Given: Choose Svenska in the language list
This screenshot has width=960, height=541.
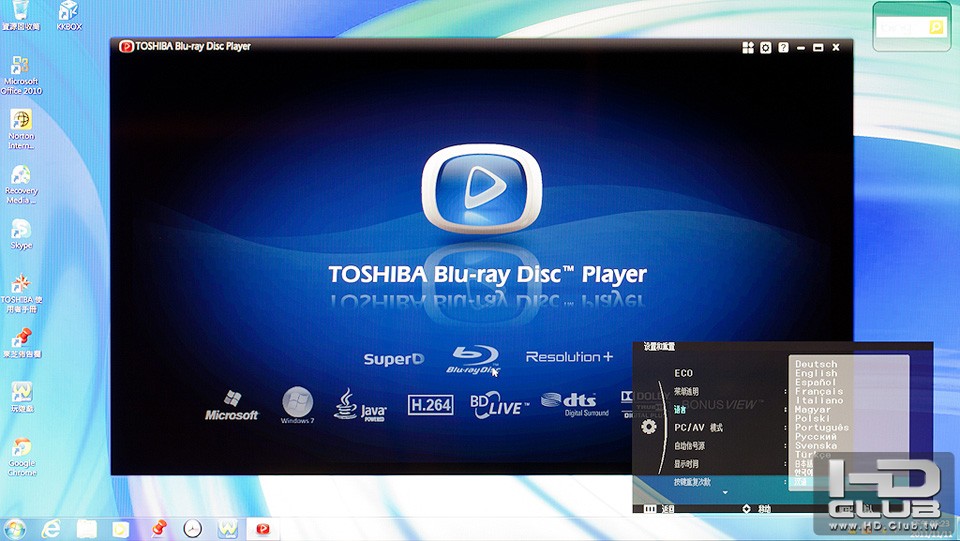Looking at the screenshot, I should point(816,446).
